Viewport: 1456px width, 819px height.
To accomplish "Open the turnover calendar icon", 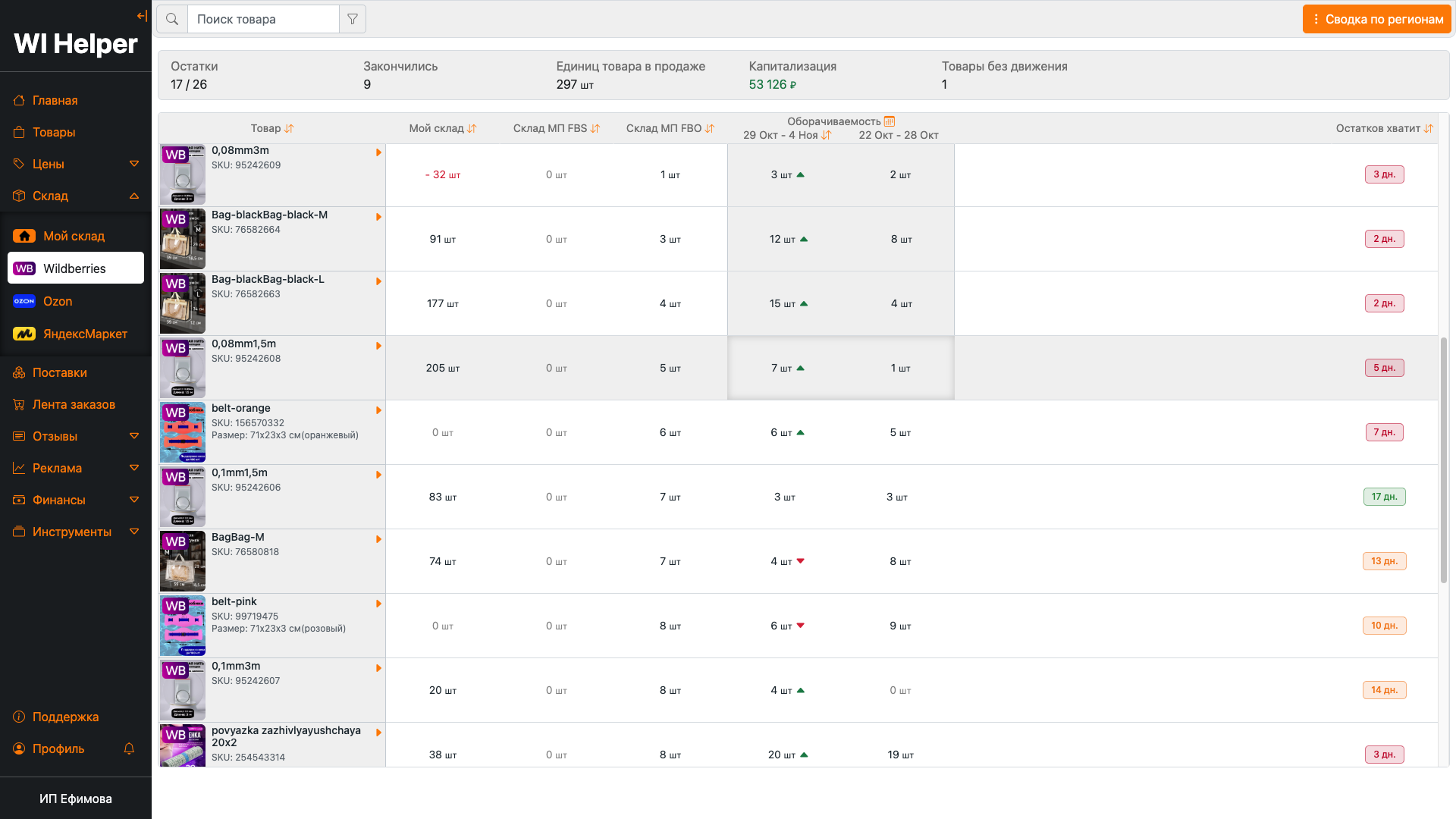I will pyautogui.click(x=890, y=121).
